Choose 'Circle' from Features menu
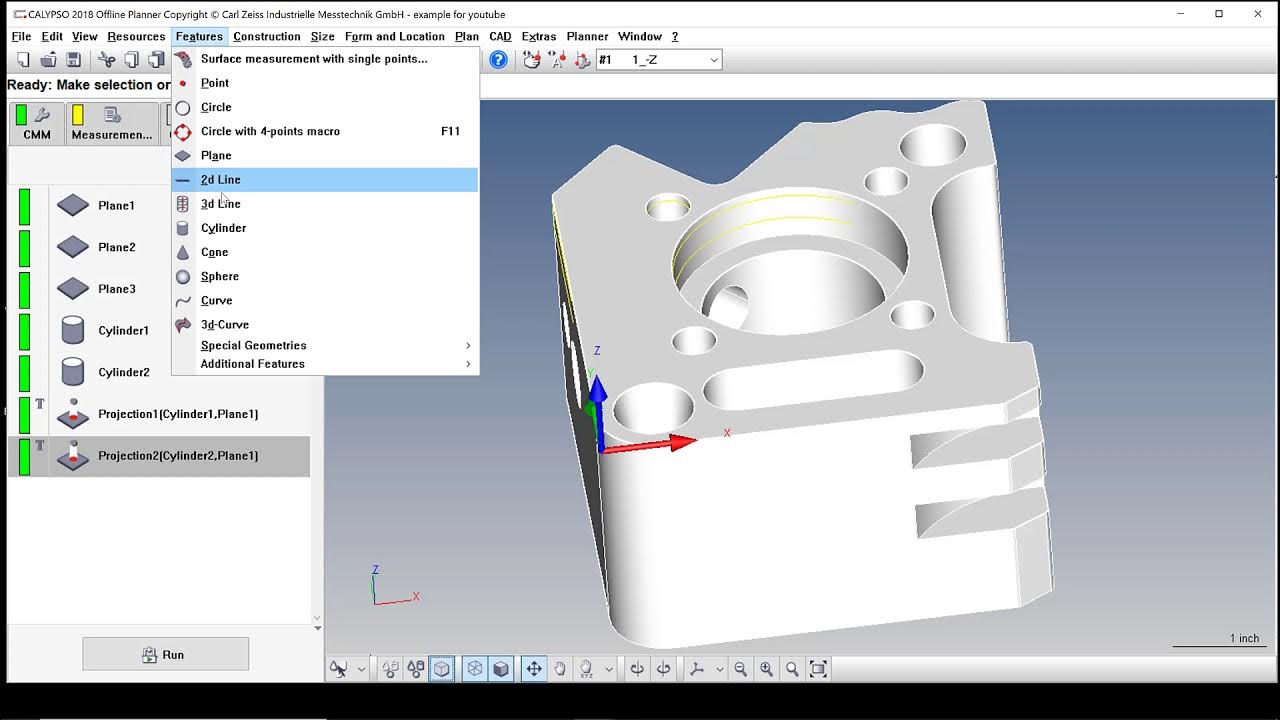The image size is (1280, 720). pos(325,107)
